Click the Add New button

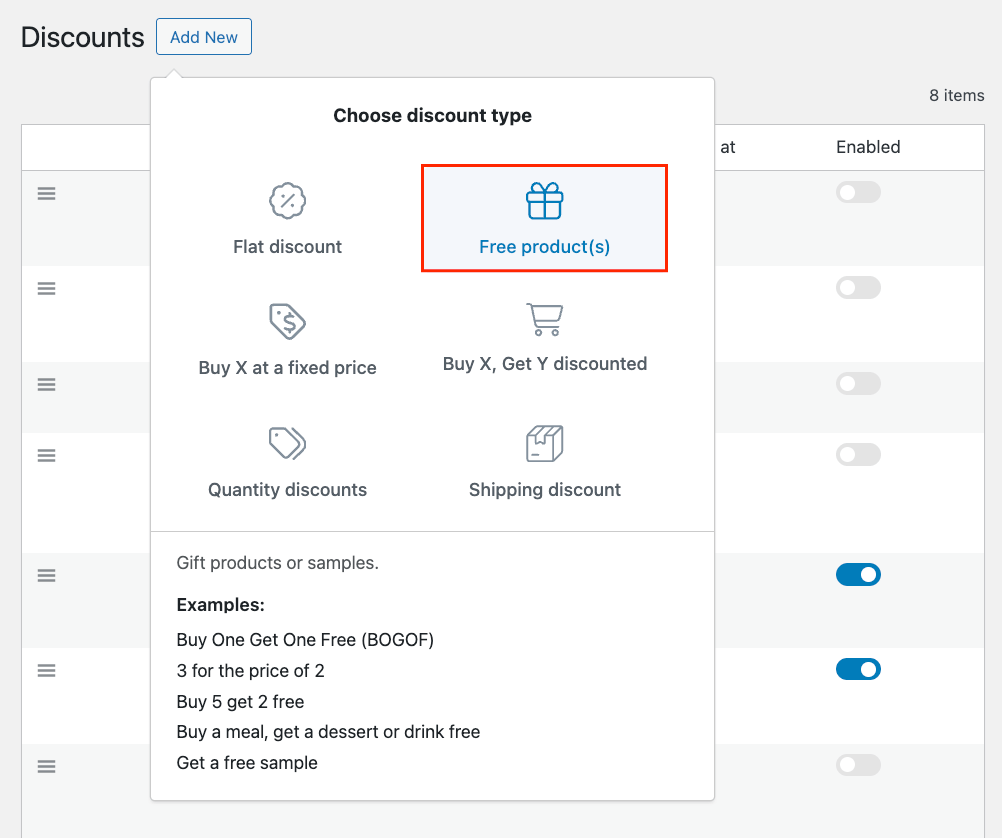[204, 37]
